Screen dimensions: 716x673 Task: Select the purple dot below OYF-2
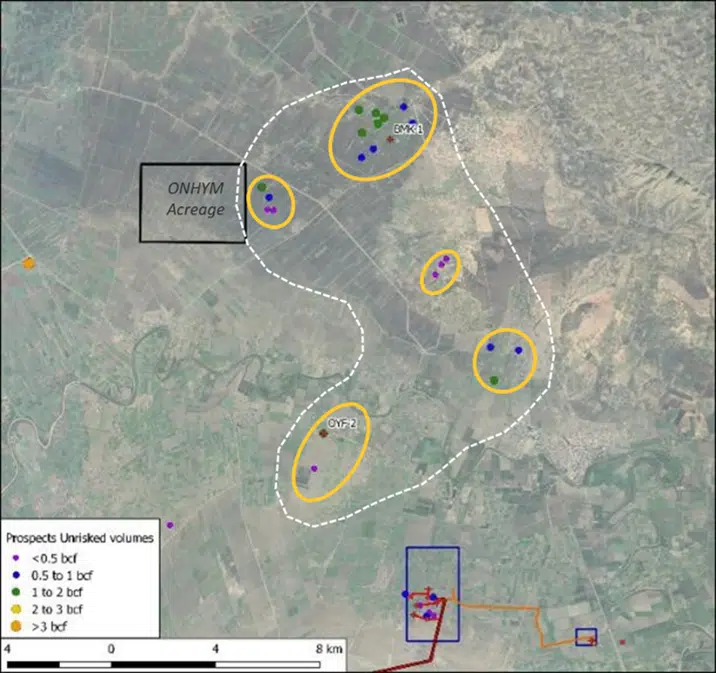pos(313,468)
